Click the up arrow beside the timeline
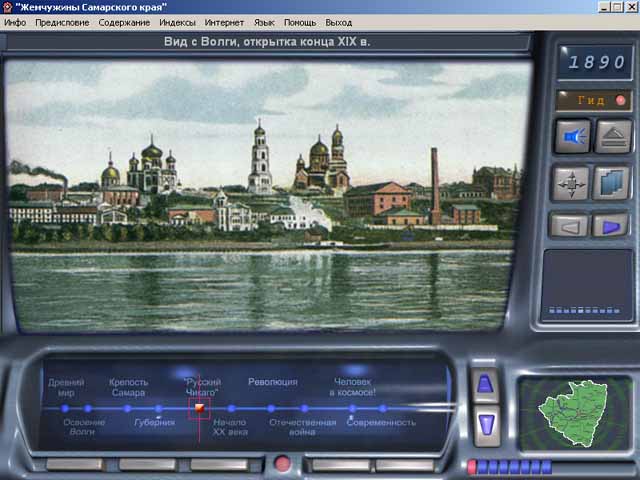The height and width of the screenshot is (480, 640). 484,384
